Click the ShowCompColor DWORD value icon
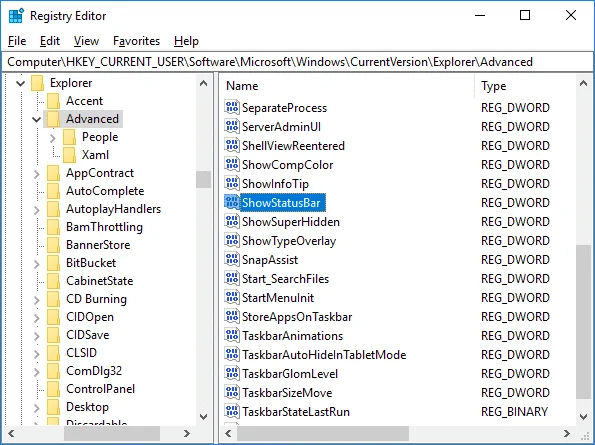The height and width of the screenshot is (445, 595). [x=231, y=164]
